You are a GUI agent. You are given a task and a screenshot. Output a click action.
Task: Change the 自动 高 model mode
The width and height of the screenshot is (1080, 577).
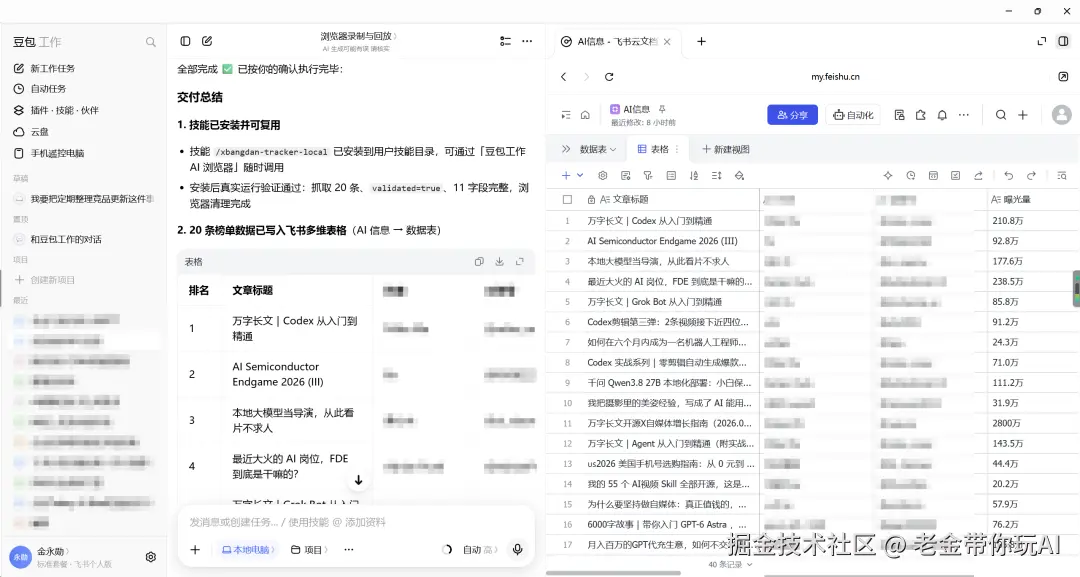478,549
